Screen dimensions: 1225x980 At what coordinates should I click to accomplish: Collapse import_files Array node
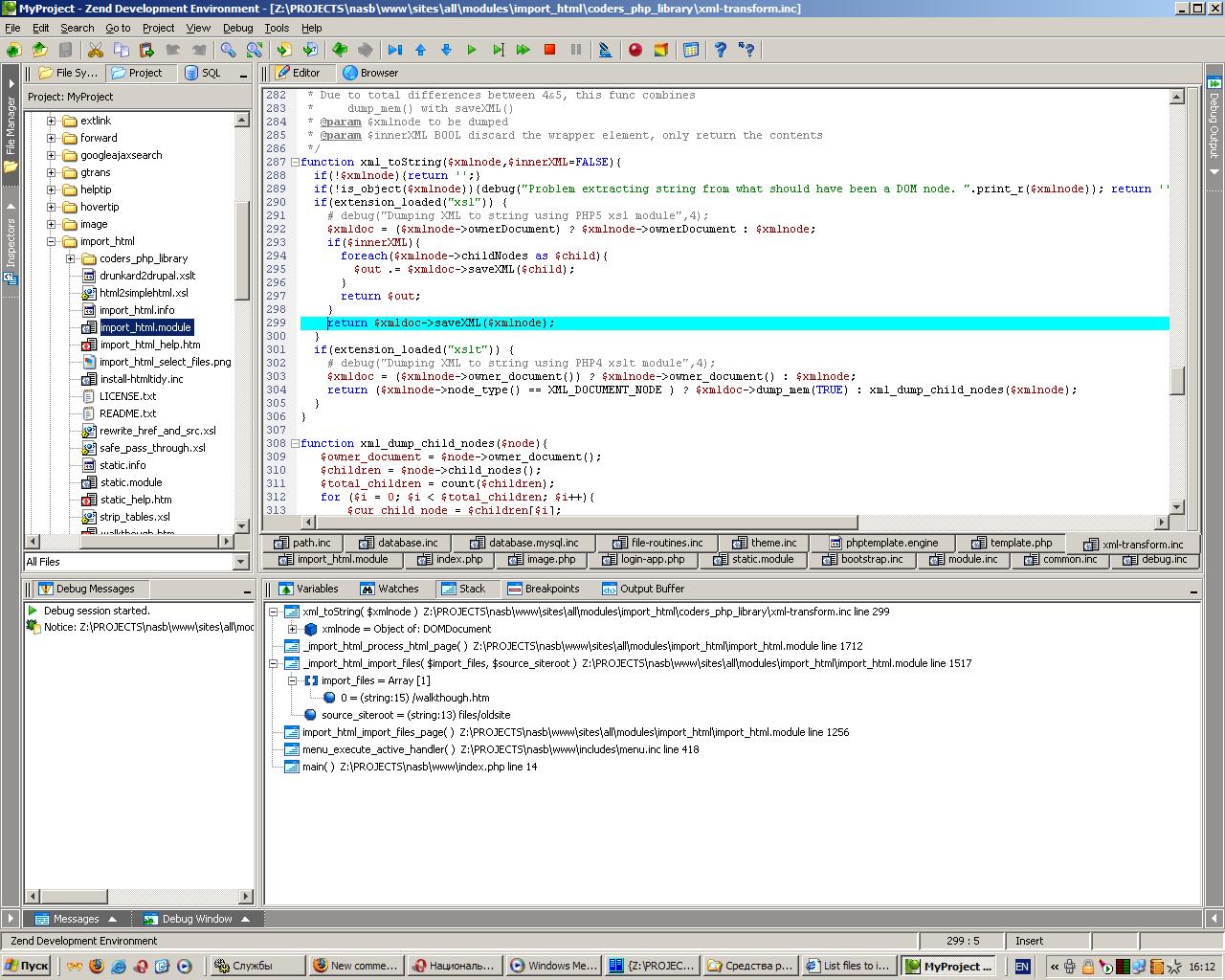click(292, 680)
